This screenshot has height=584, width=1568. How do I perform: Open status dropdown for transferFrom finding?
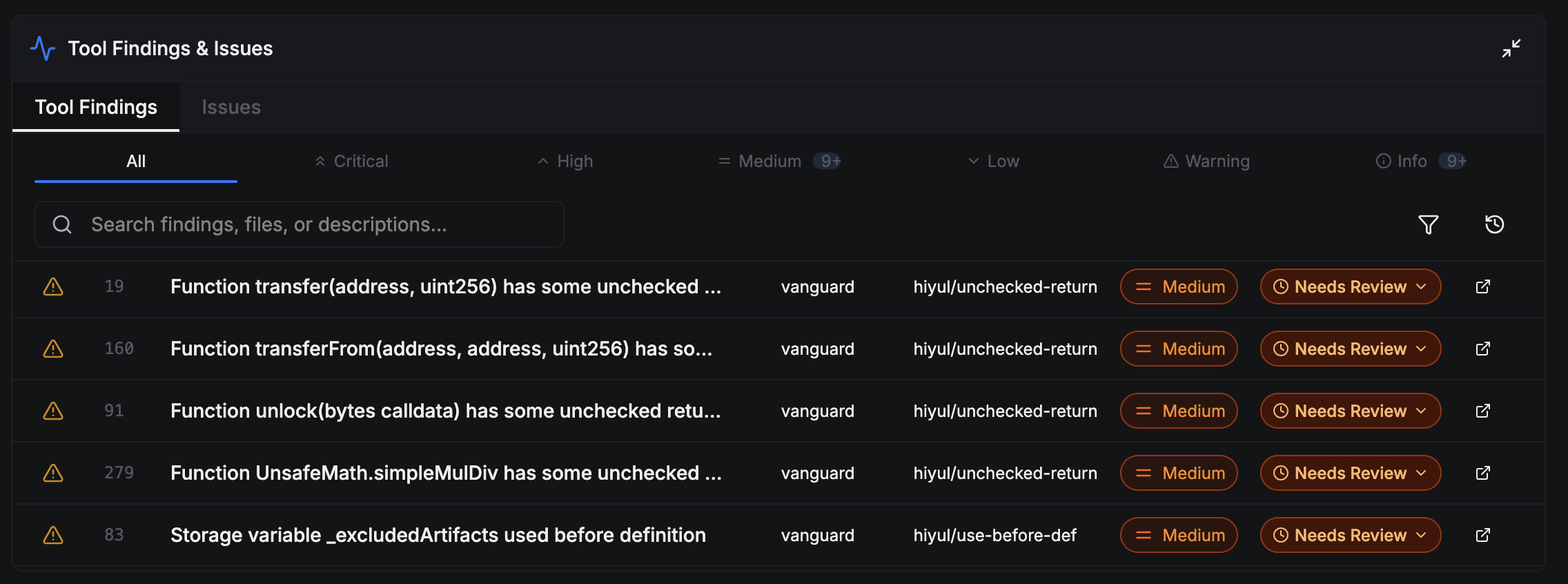point(1349,349)
